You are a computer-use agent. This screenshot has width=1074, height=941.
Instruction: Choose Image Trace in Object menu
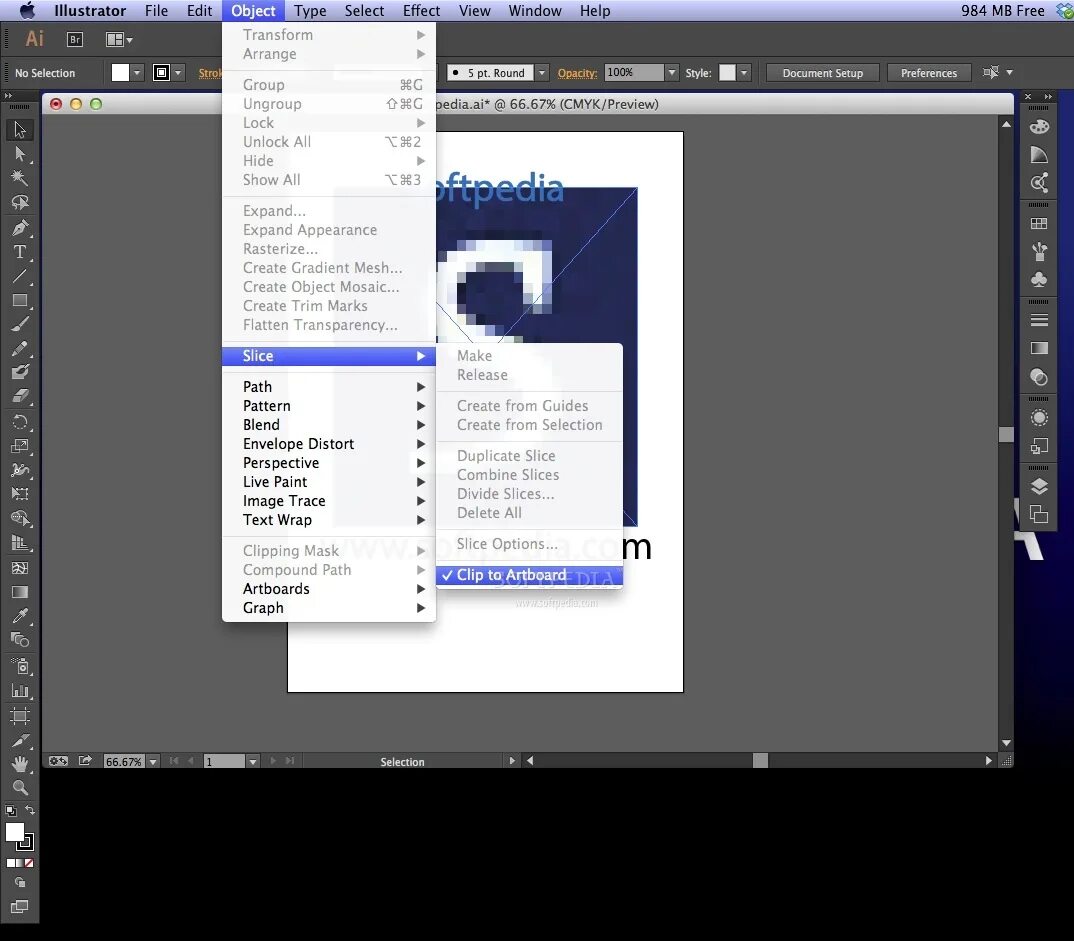click(x=329, y=501)
